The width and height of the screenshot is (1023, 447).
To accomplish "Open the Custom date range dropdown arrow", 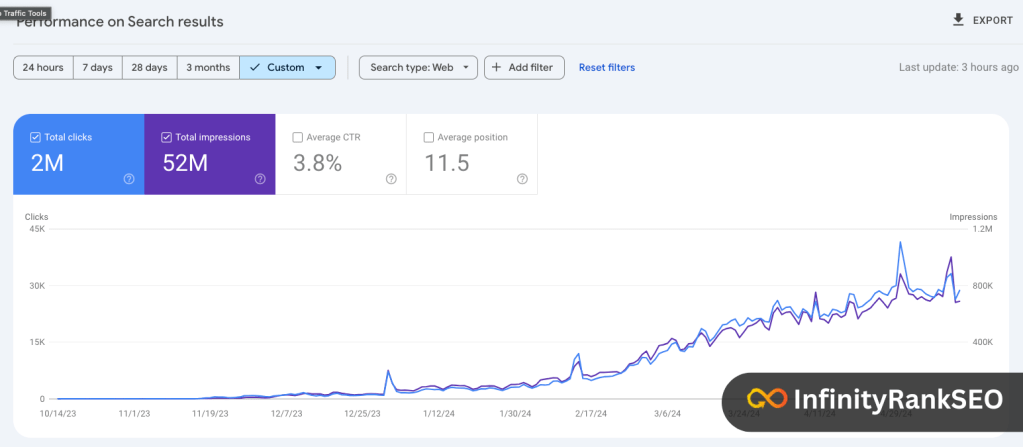I will [x=319, y=68].
